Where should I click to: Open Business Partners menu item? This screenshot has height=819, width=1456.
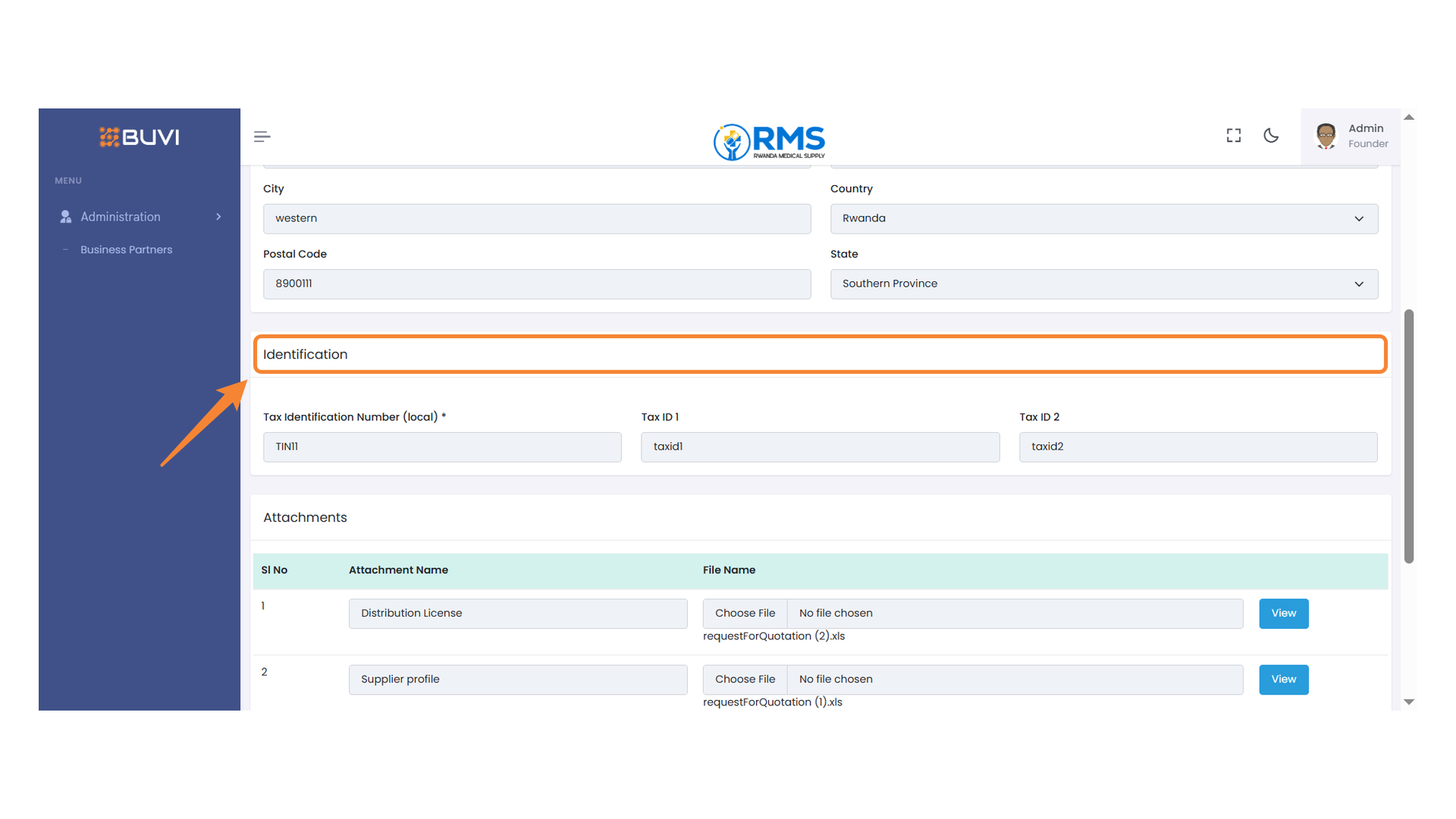point(126,249)
